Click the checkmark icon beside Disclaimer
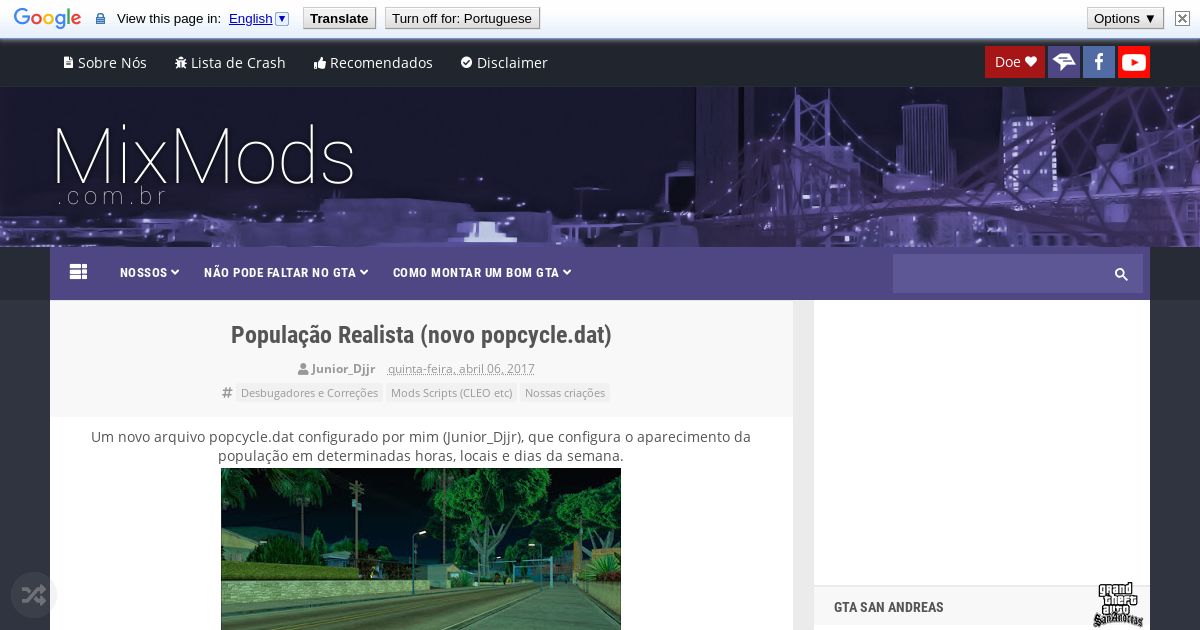The height and width of the screenshot is (630, 1200). coord(467,62)
